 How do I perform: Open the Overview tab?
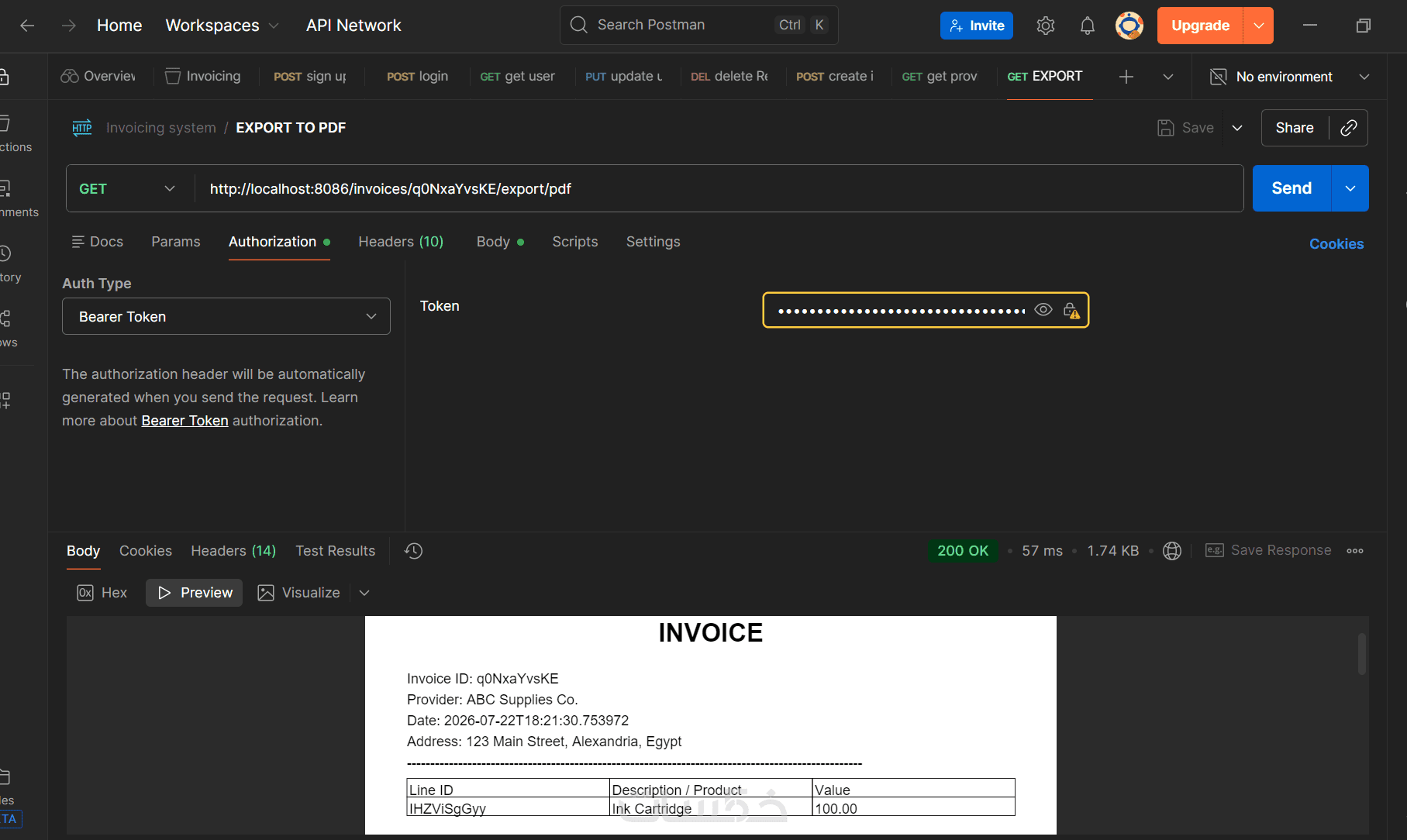point(98,77)
